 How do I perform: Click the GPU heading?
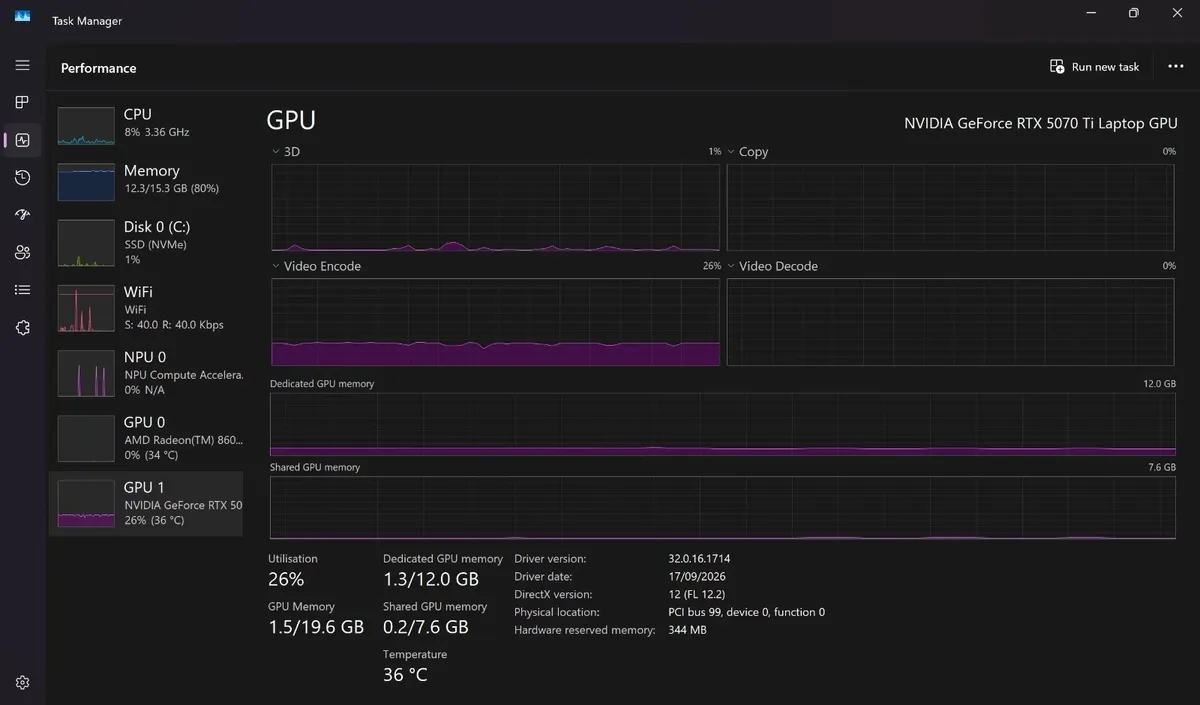pyautogui.click(x=291, y=120)
